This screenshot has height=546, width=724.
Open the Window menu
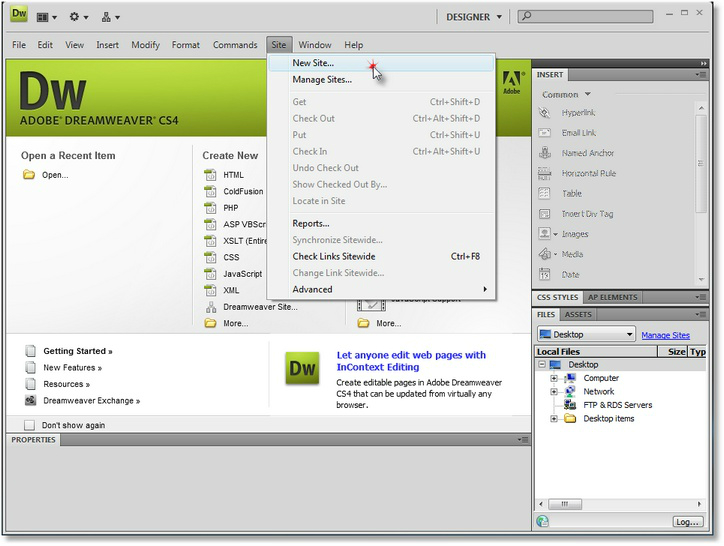coord(315,45)
